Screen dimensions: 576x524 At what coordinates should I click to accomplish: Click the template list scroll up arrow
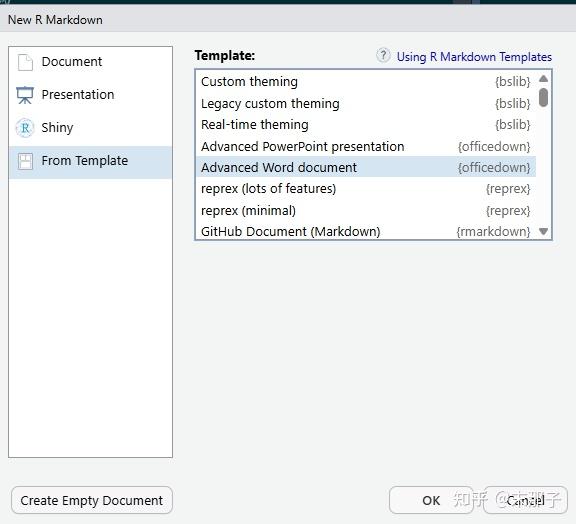(x=543, y=78)
